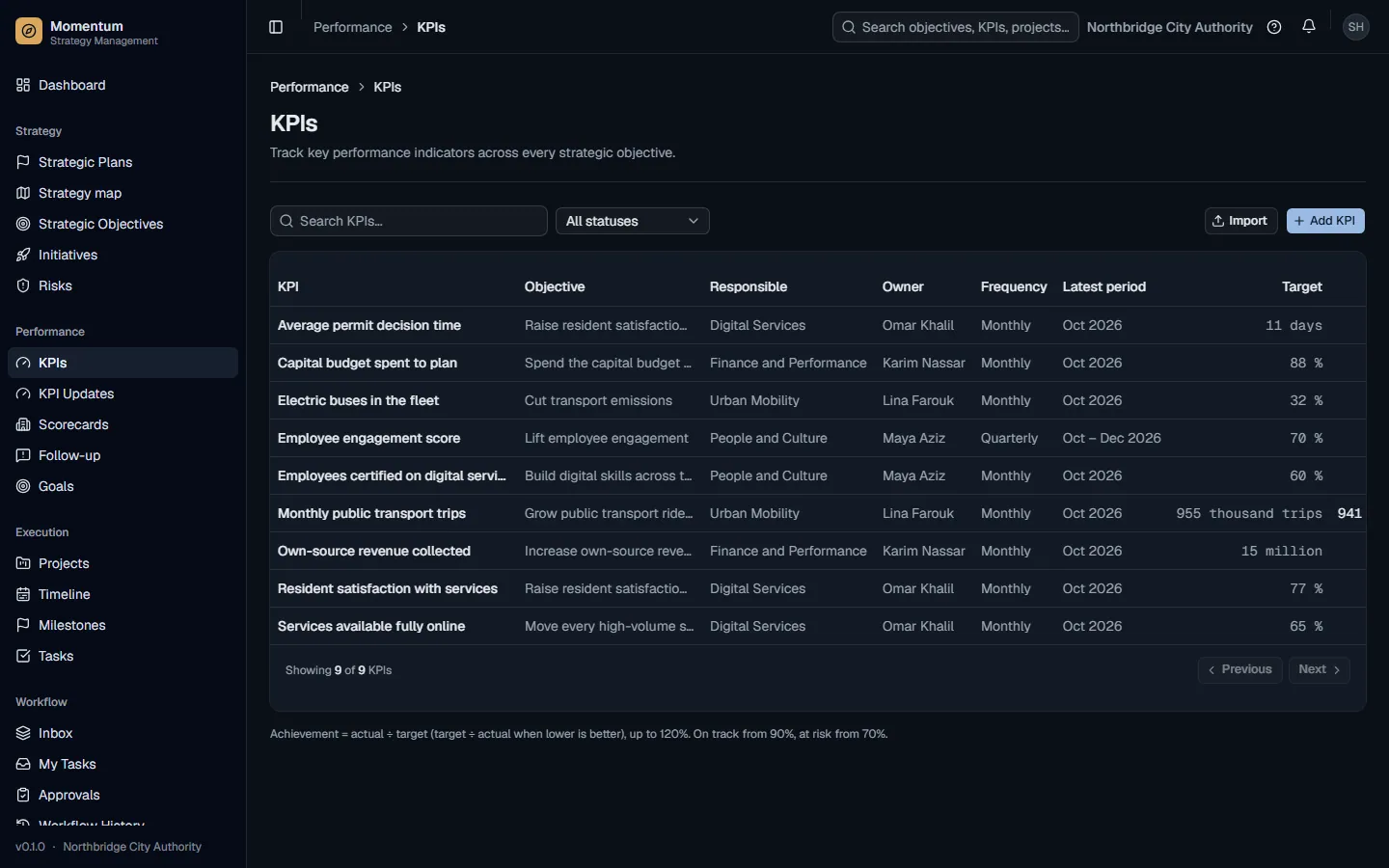Viewport: 1389px width, 868px height.
Task: Click Performance in the top bar breadcrumb
Action: click(x=352, y=27)
